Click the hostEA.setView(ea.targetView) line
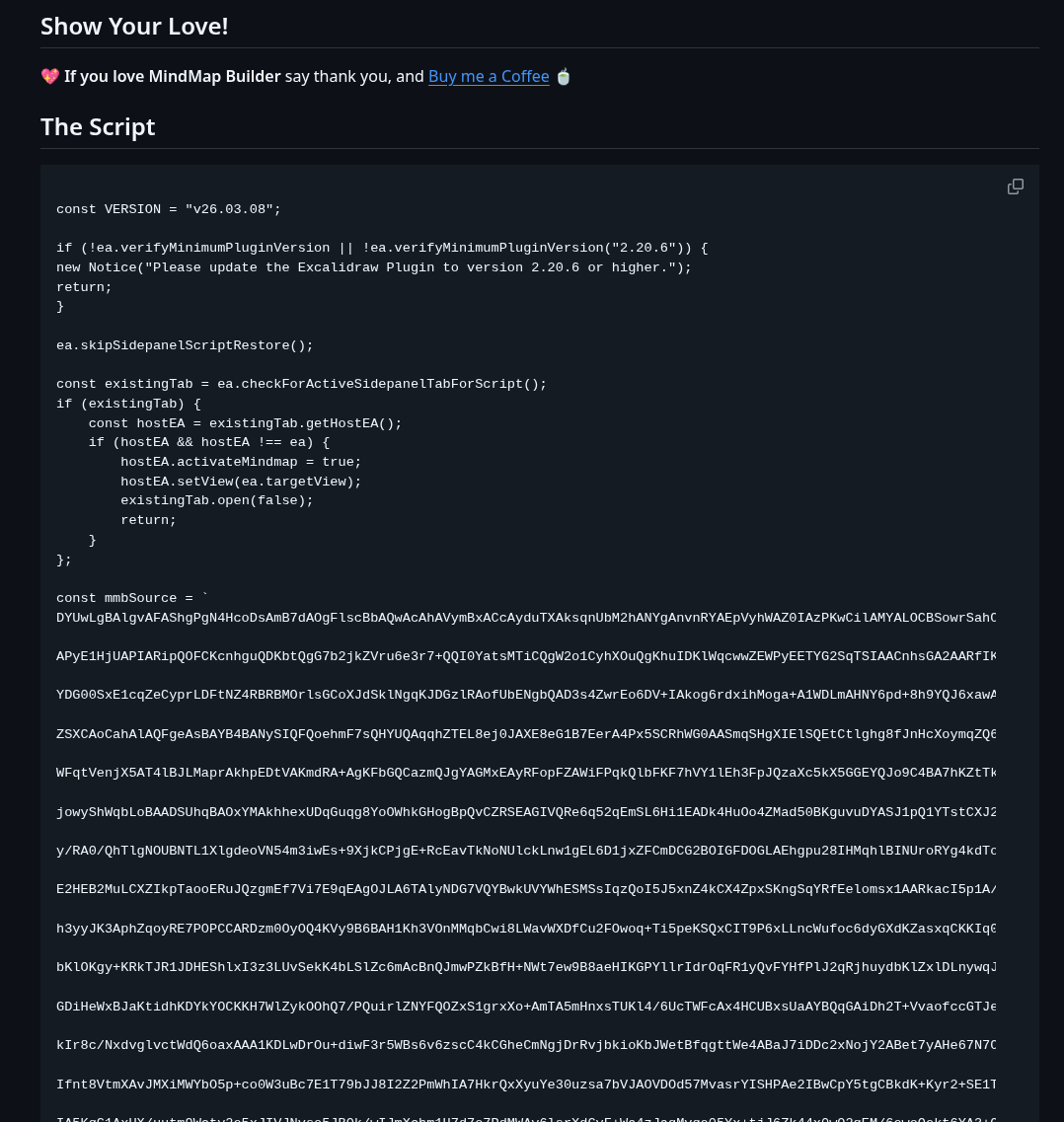Screen dimensions: 1064x1122 click(x=241, y=482)
